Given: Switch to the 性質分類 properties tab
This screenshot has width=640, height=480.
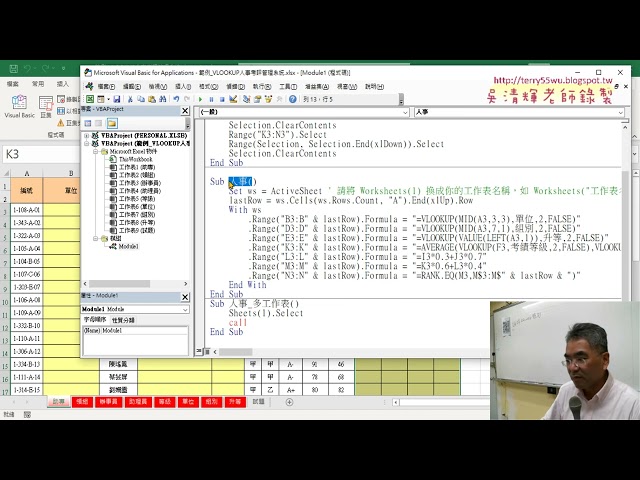Looking at the screenshot, I should point(124,320).
